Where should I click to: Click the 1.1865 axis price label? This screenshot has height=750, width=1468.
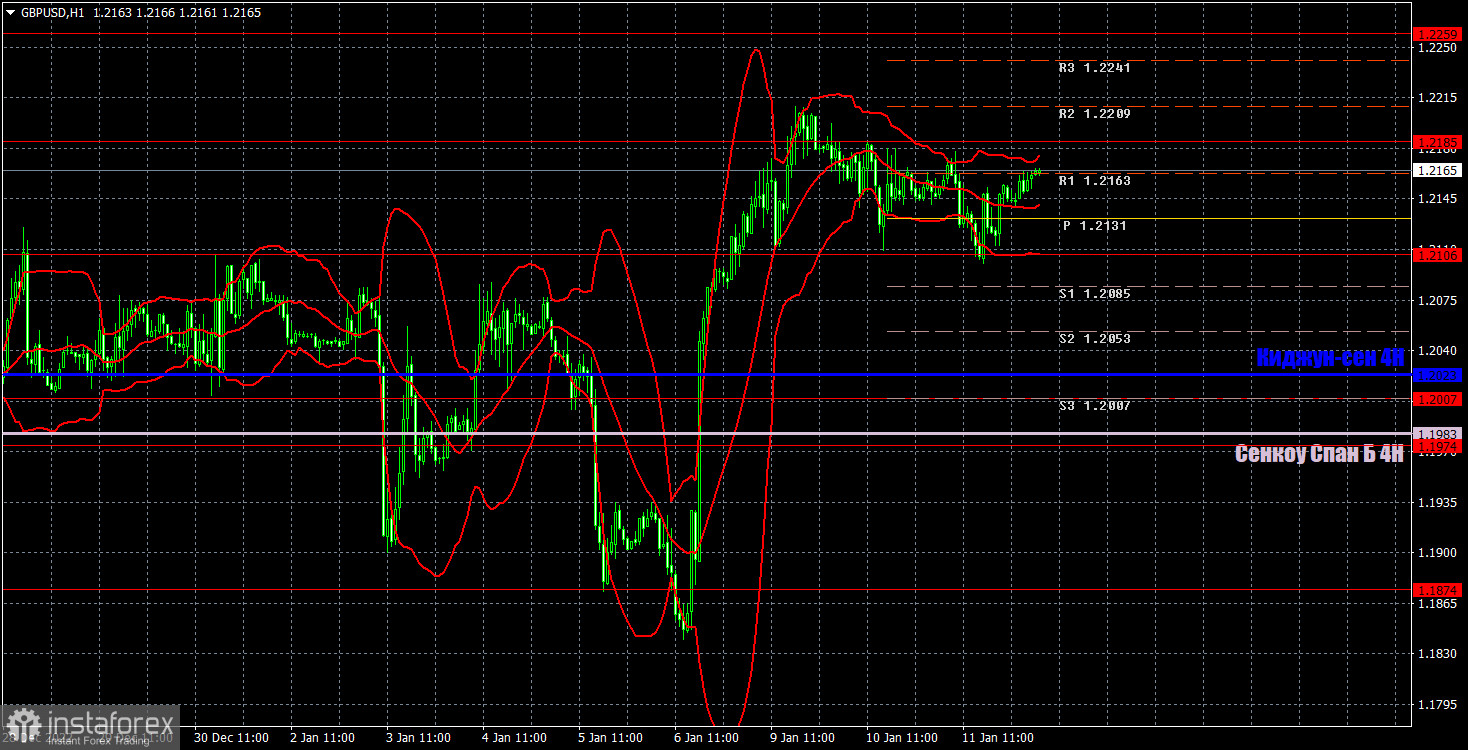pyautogui.click(x=1439, y=604)
